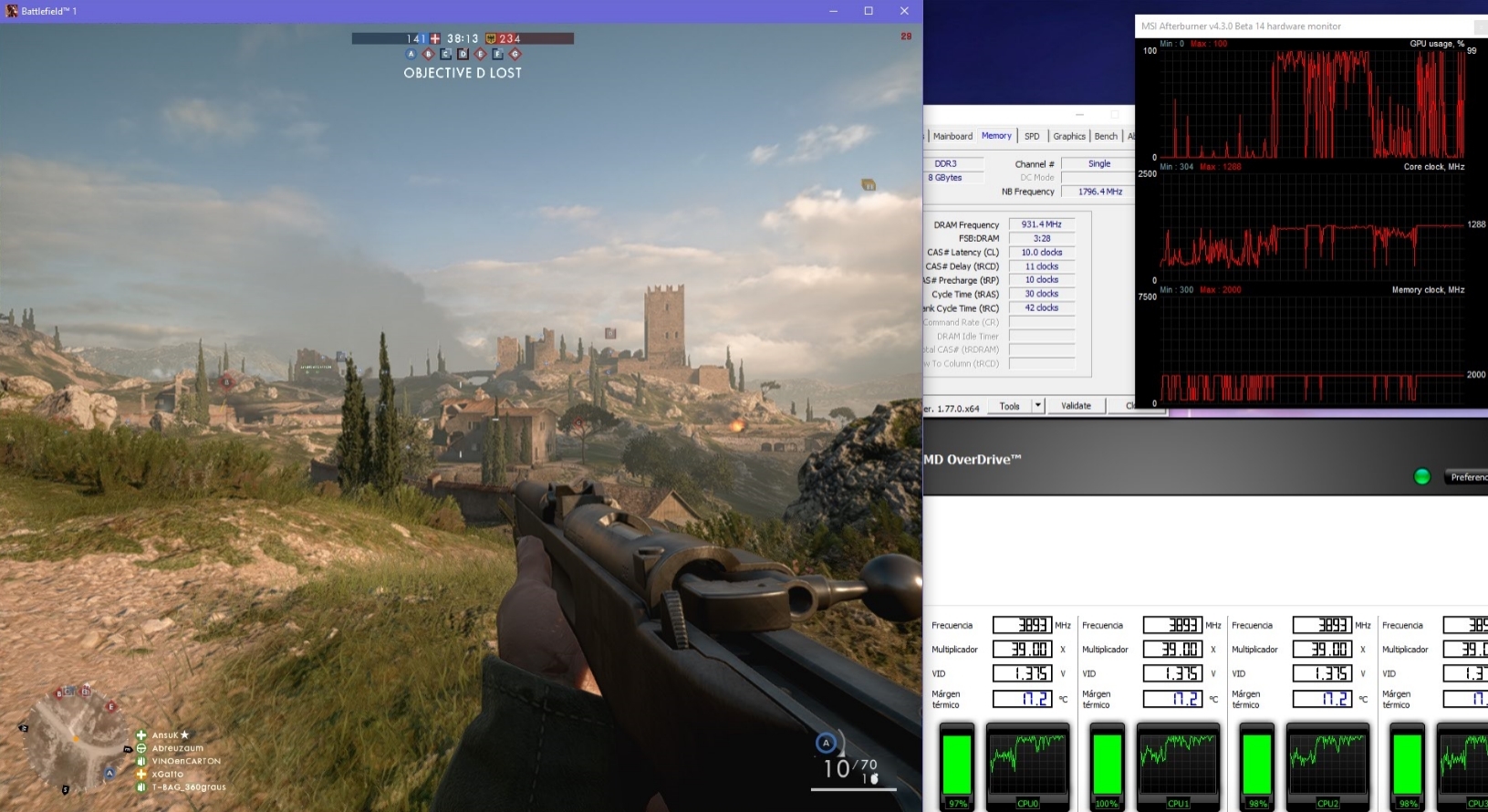The height and width of the screenshot is (812, 1488).
Task: Click the ammo count 10/70 display
Action: coord(850,768)
